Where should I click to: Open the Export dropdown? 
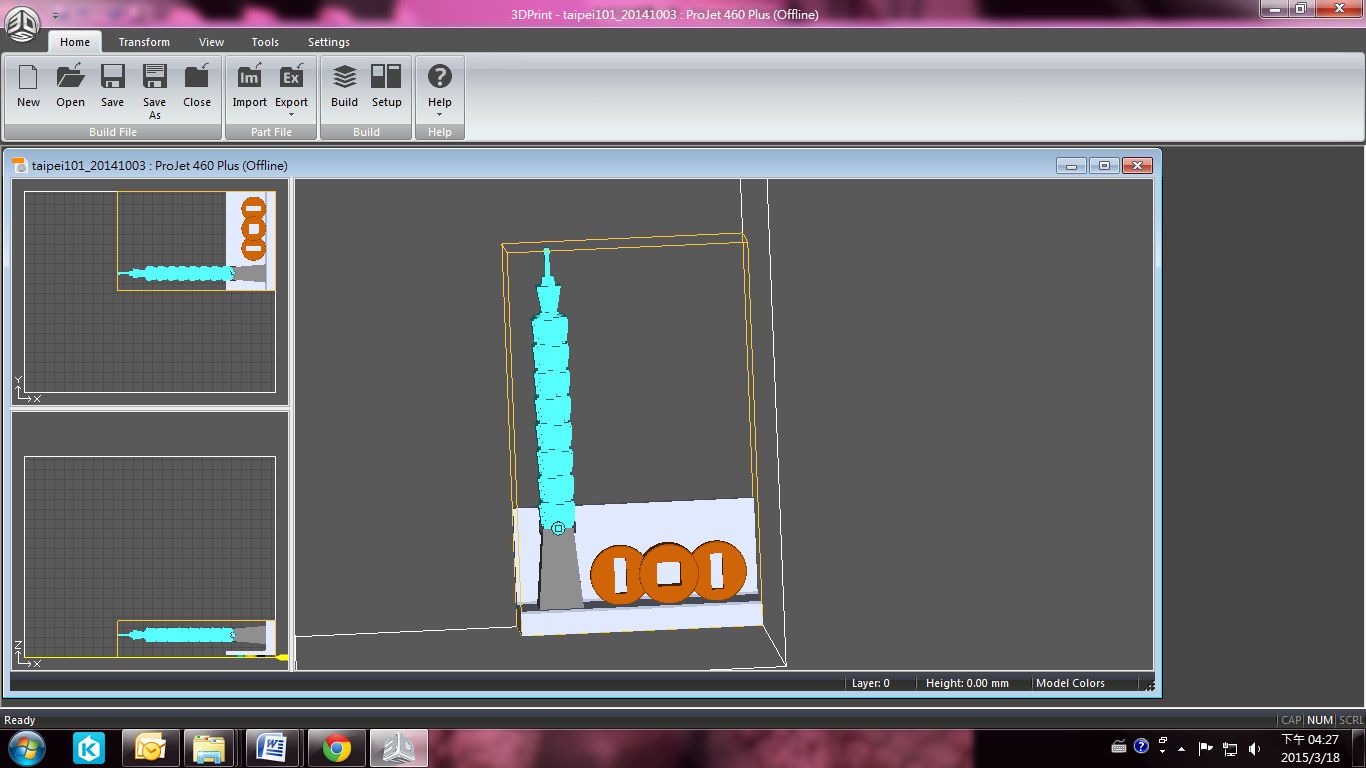(x=292, y=90)
